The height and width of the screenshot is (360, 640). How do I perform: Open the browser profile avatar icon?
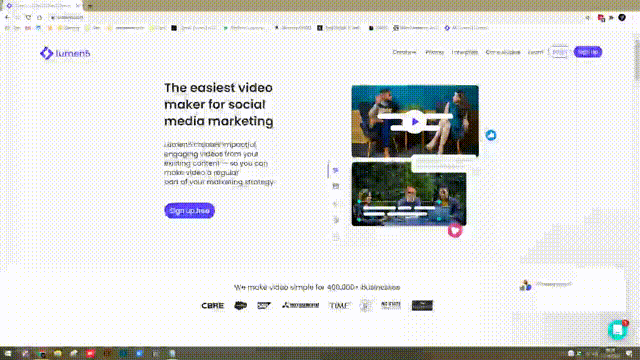tap(622, 18)
